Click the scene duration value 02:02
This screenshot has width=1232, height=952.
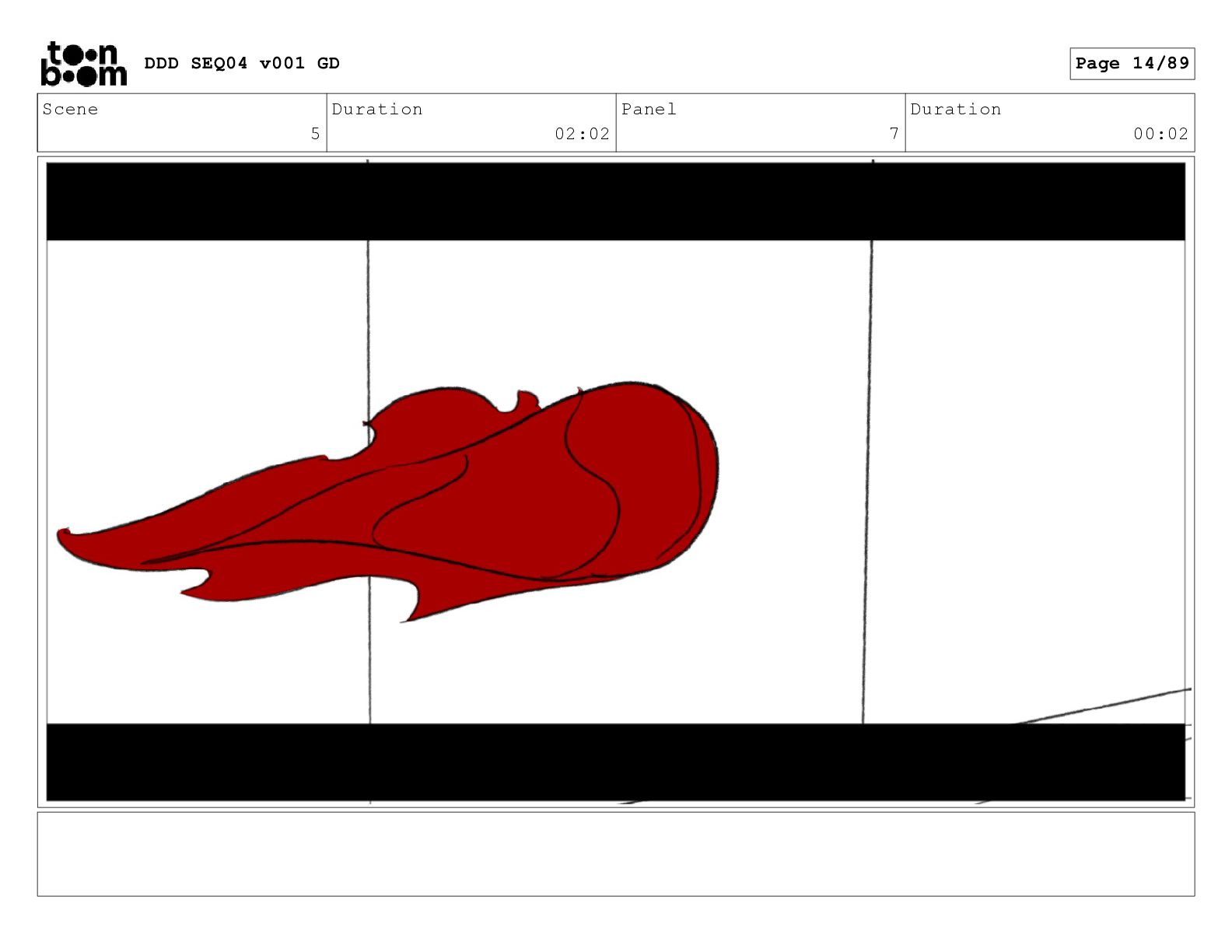click(582, 134)
